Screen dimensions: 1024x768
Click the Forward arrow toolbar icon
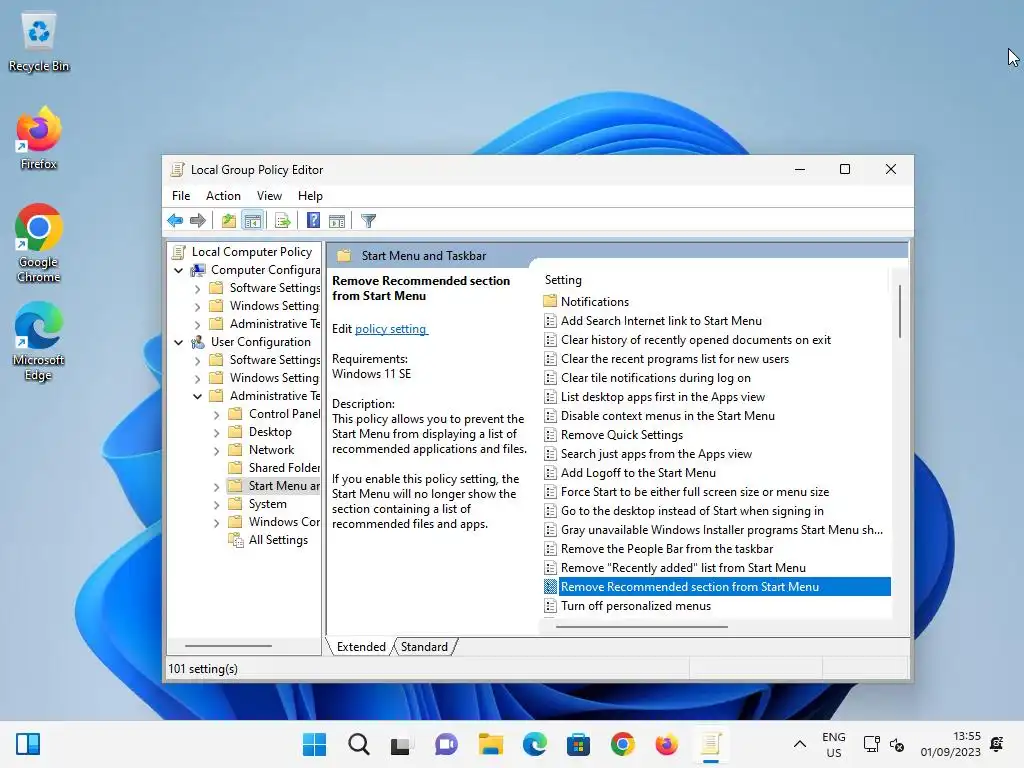197,221
